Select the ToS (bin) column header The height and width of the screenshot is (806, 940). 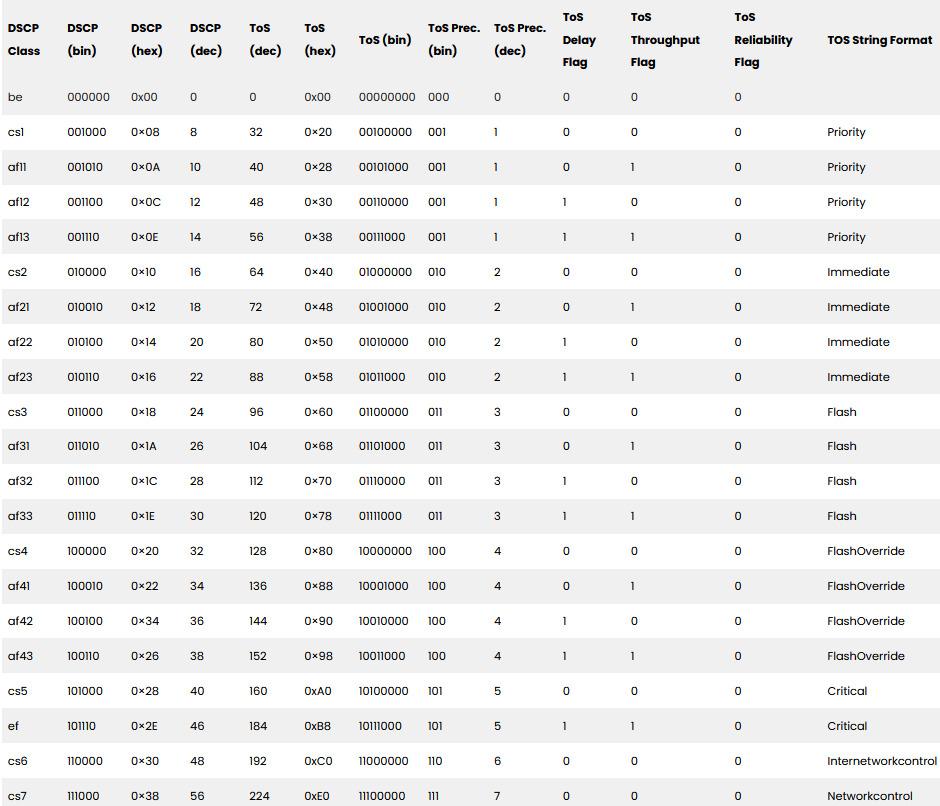coord(385,40)
